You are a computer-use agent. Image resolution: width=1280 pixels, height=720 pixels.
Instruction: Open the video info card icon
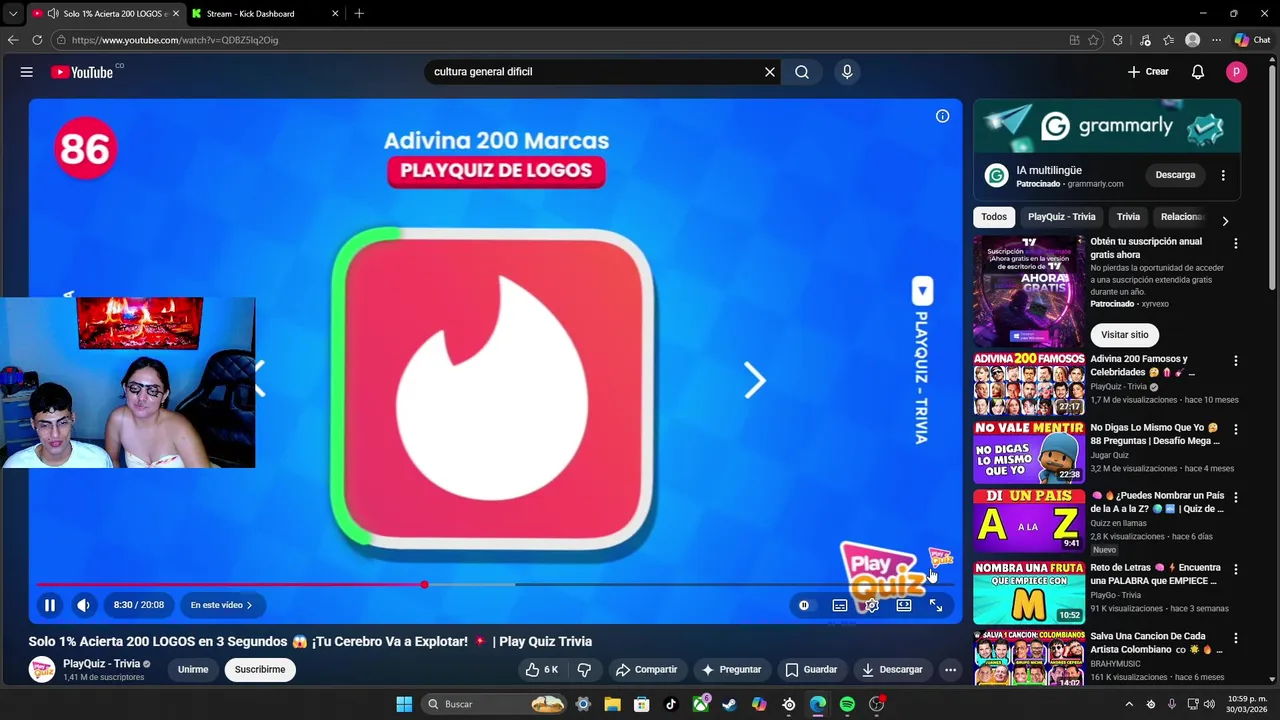[x=942, y=117]
